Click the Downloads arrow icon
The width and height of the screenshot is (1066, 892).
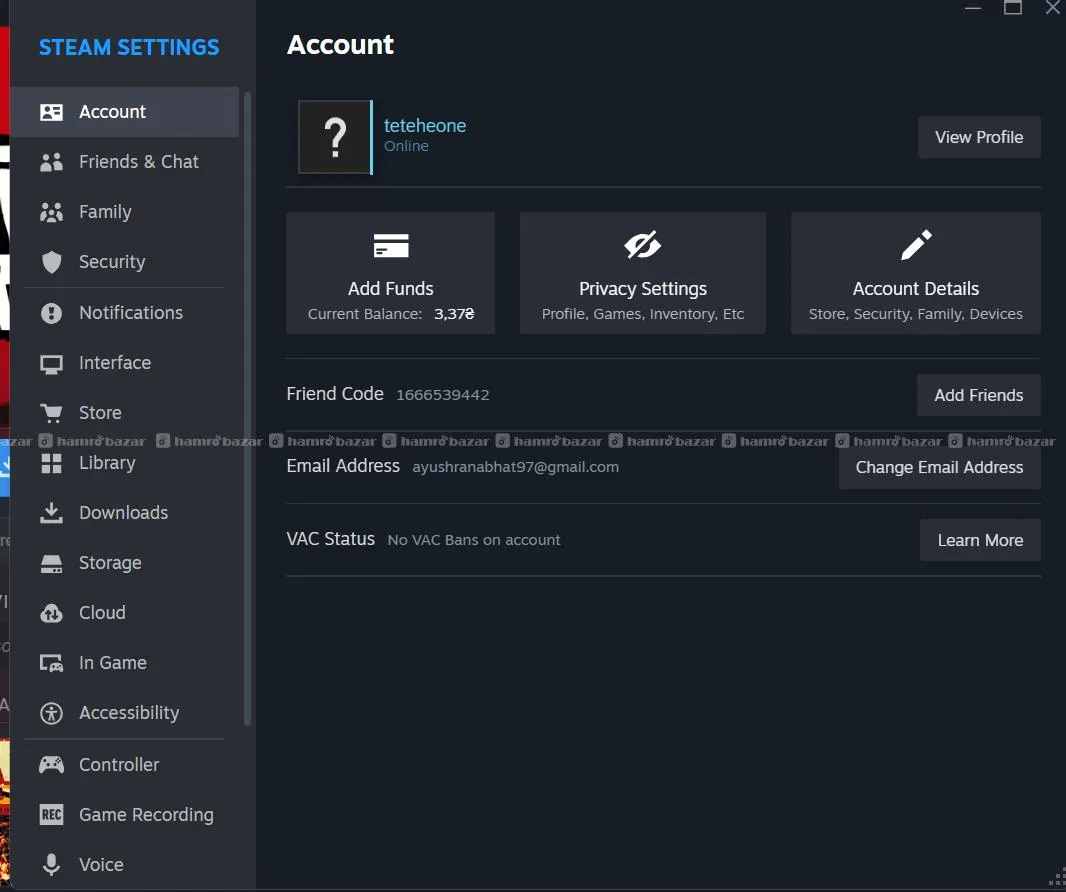coord(51,513)
